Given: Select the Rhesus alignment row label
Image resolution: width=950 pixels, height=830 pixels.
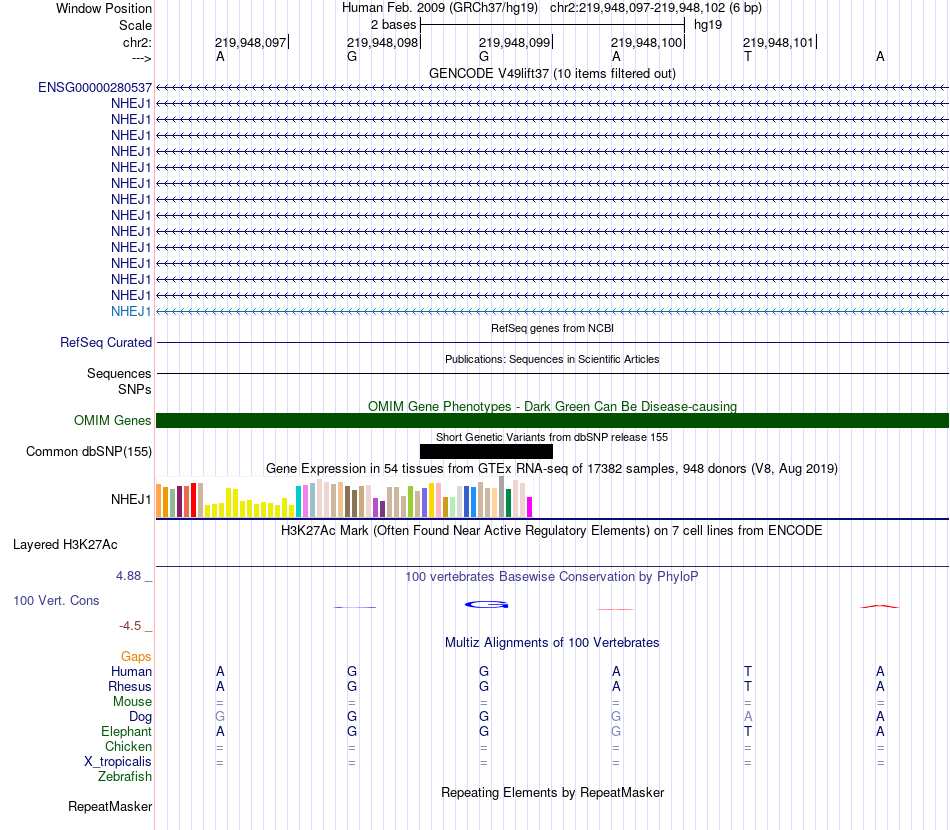Looking at the screenshot, I should pyautogui.click(x=130, y=686).
